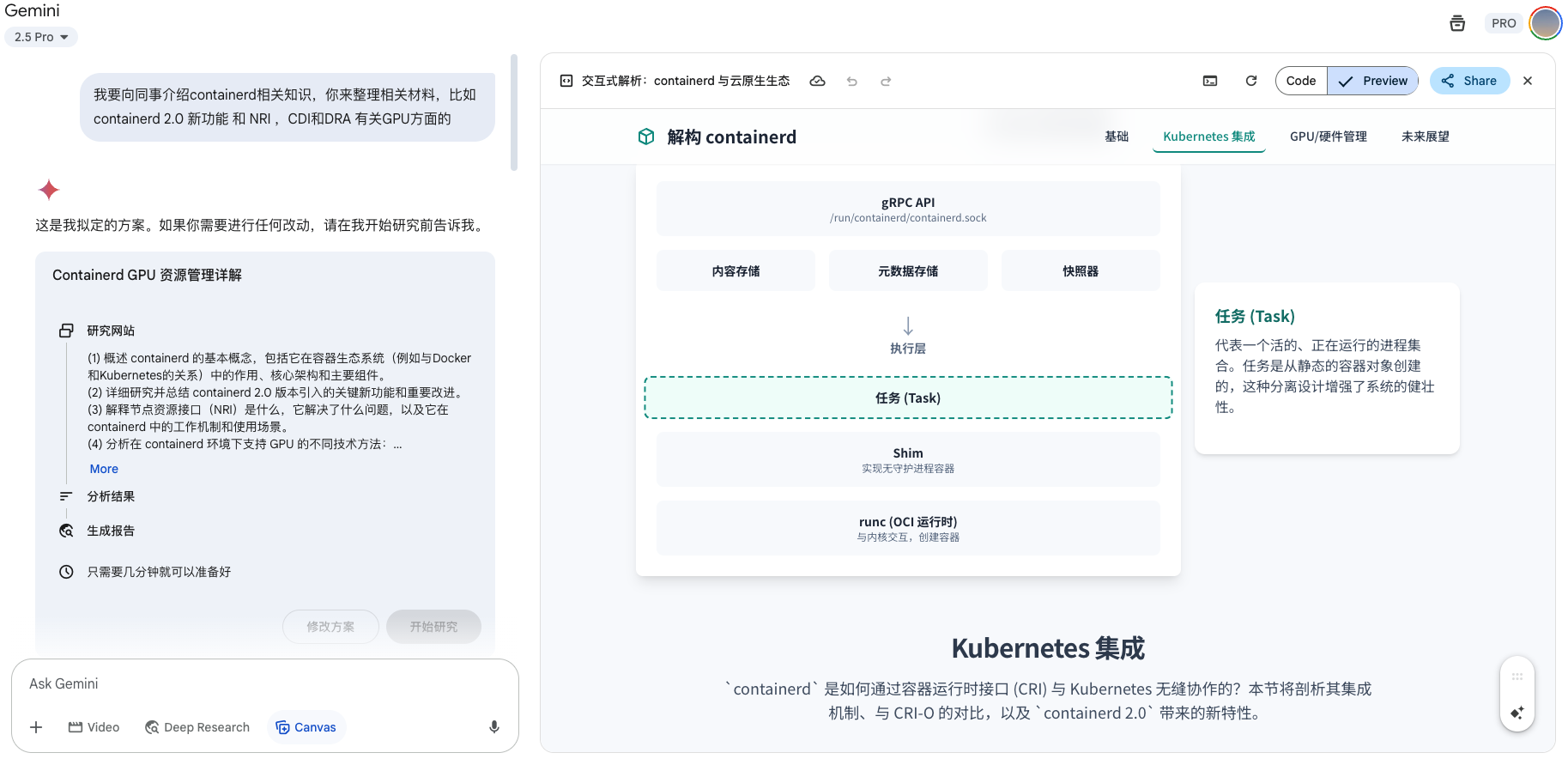Open the GPU/硬件管理 tab

pos(1328,137)
